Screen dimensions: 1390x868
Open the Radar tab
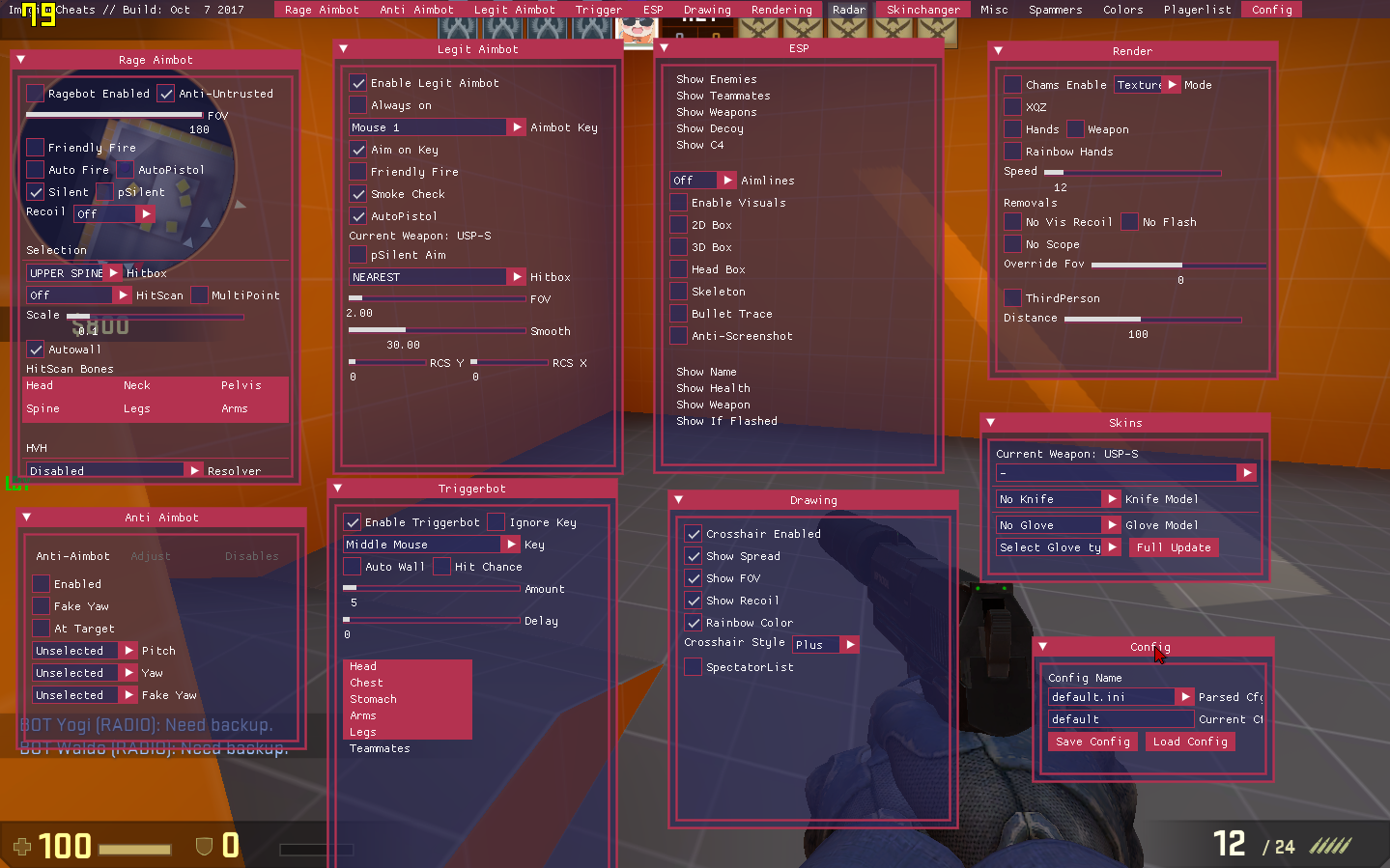click(x=849, y=10)
